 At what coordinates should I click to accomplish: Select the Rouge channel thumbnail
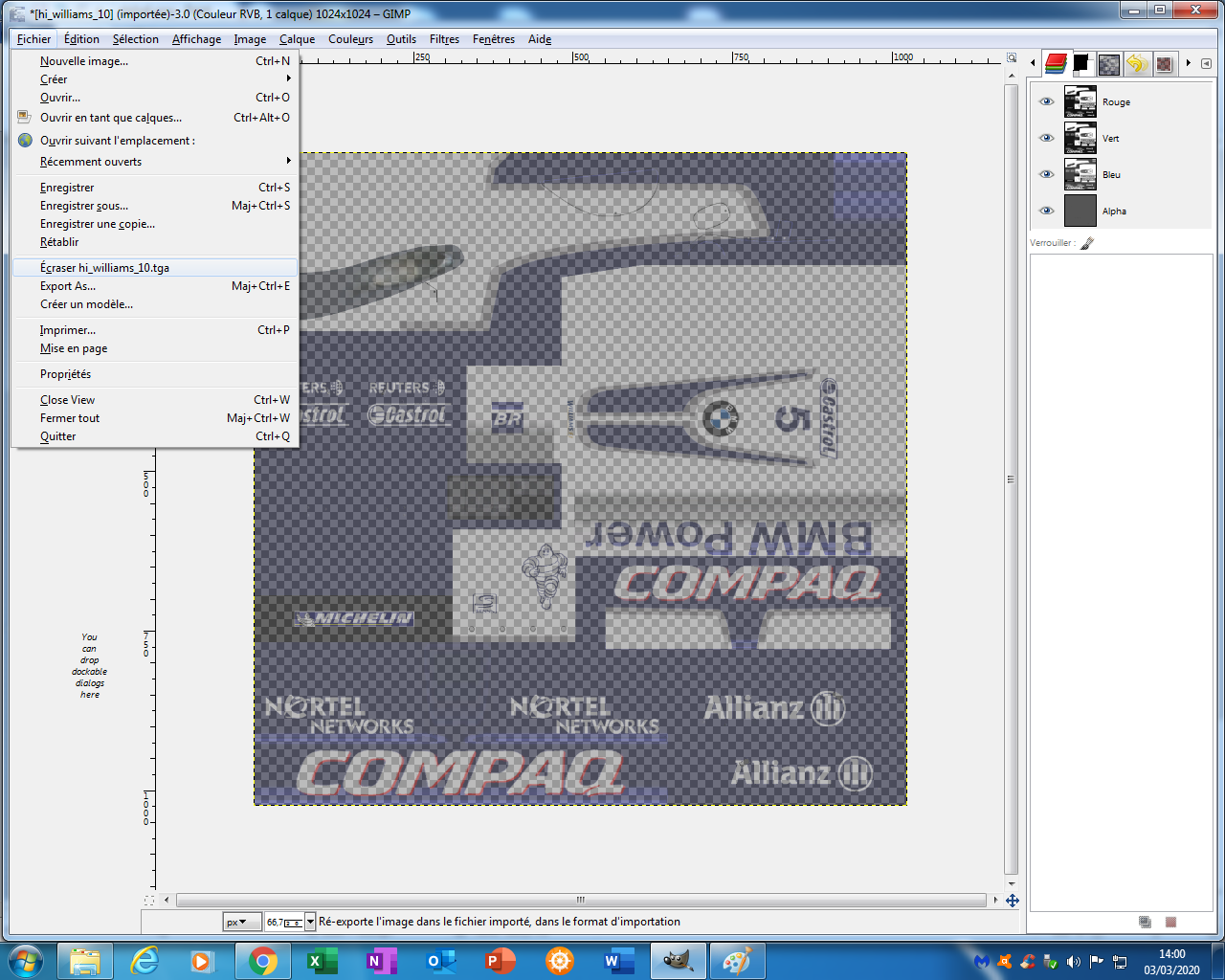(x=1080, y=101)
